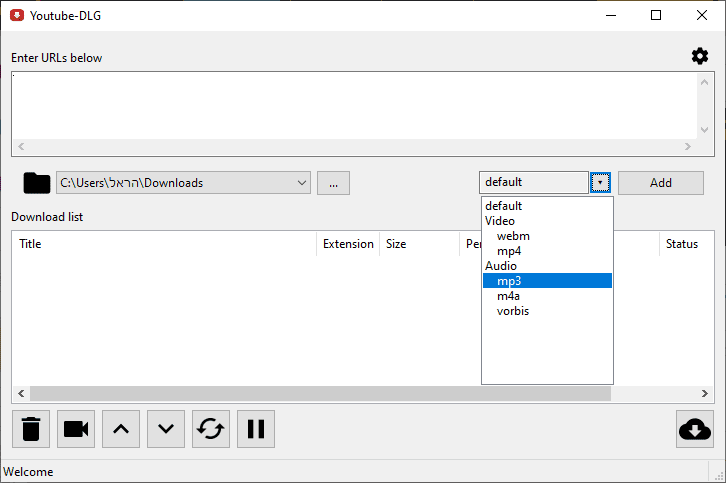Click URL box scroll down arrow
726x483 pixels.
[705, 130]
